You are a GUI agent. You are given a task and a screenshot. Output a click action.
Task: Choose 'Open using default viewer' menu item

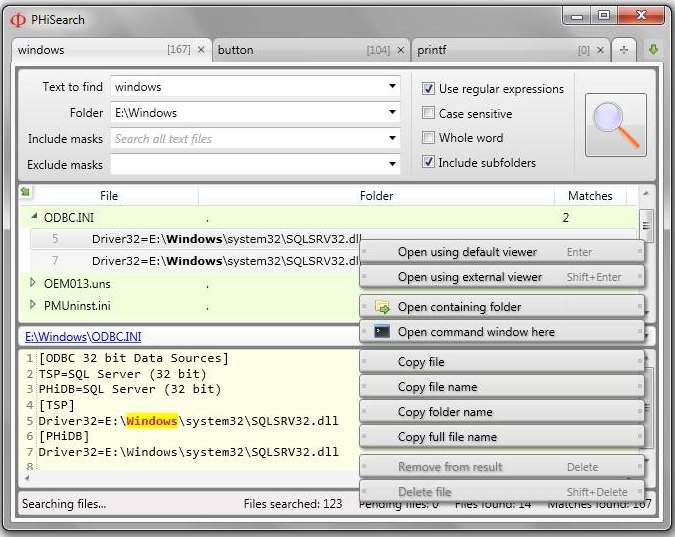(x=467, y=252)
